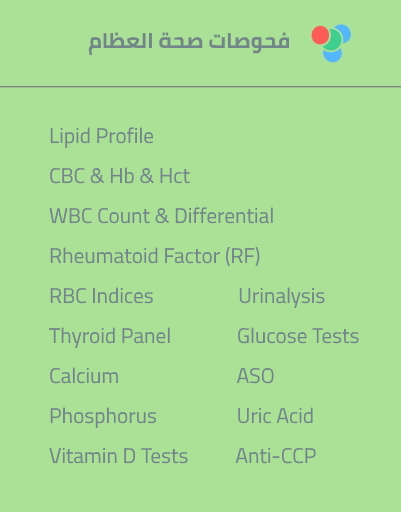Click the green circle in the logo
This screenshot has width=401, height=512.
(x=333, y=40)
